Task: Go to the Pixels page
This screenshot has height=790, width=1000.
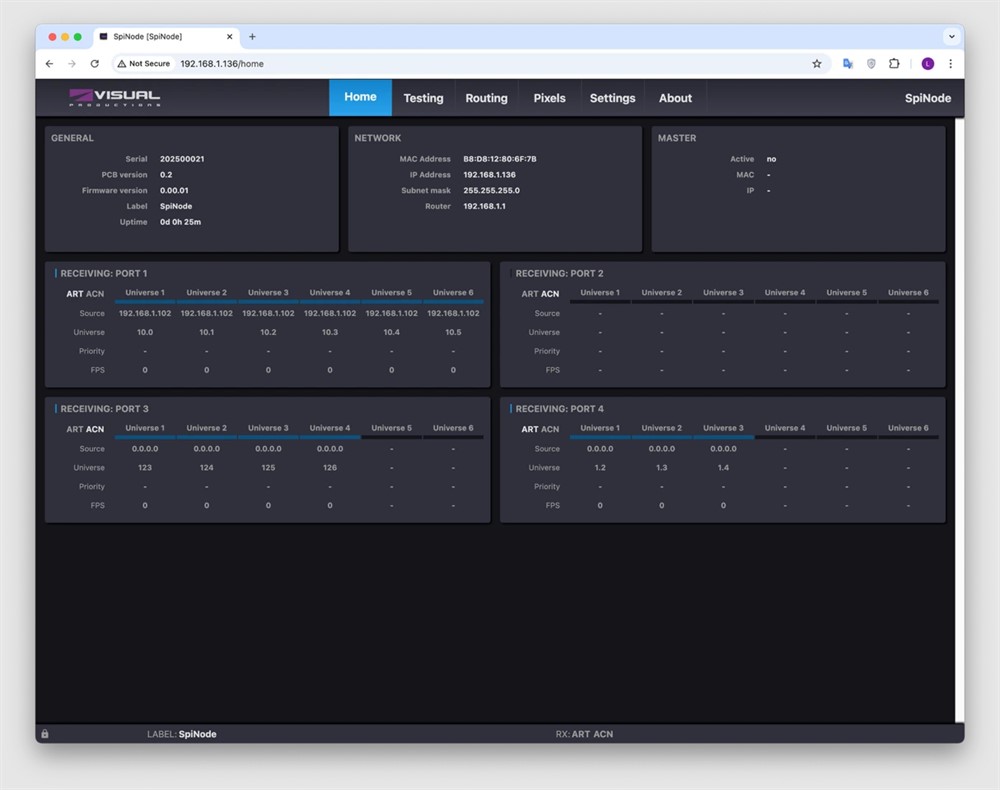Action: [x=549, y=98]
